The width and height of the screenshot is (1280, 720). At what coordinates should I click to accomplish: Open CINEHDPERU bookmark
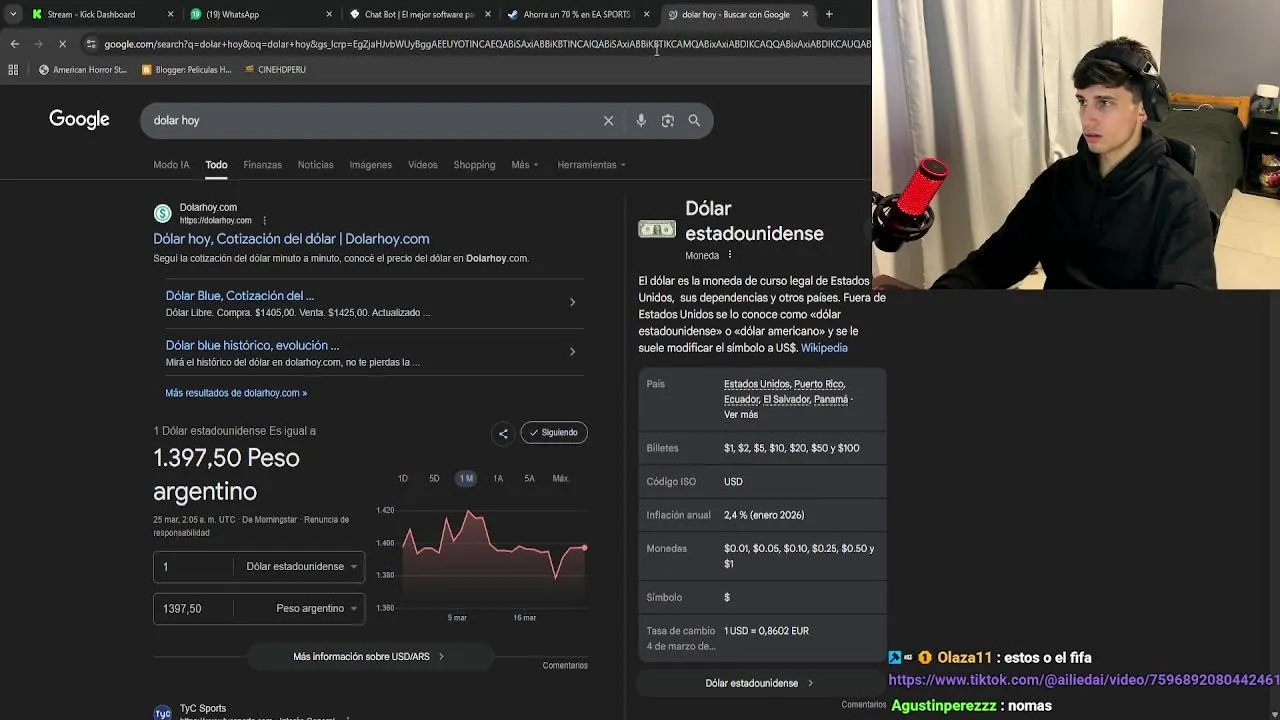275,70
